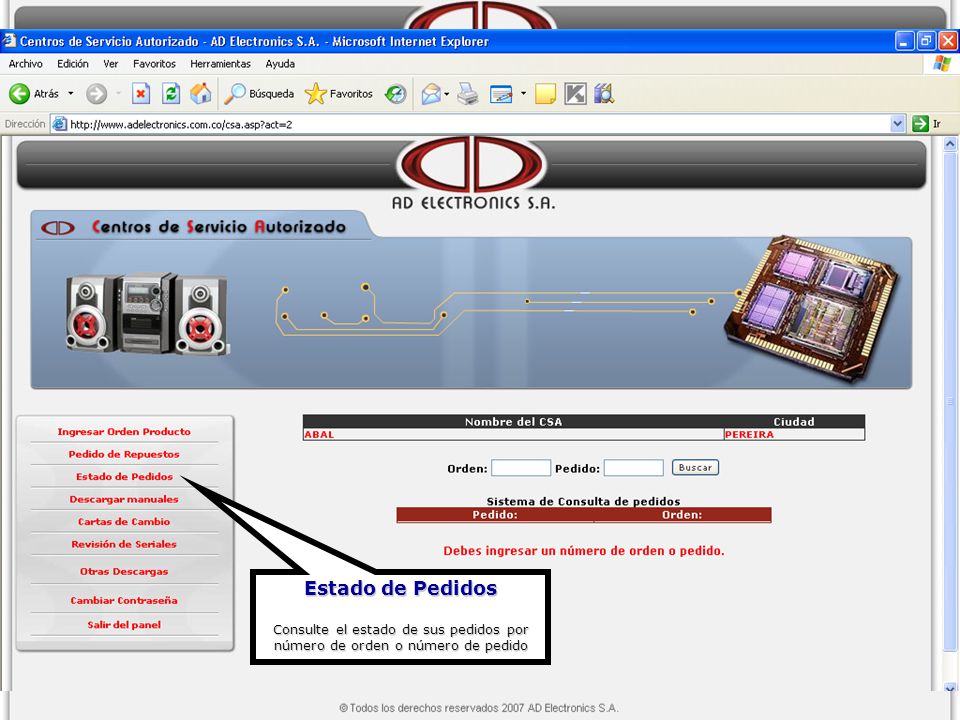Expand the Forward history dropdown arrow
The height and width of the screenshot is (720, 960).
pos(118,94)
